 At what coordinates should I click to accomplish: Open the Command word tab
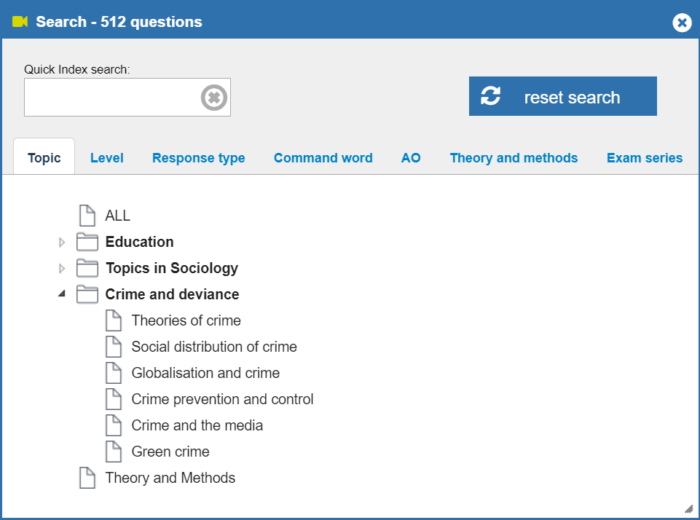(x=323, y=158)
